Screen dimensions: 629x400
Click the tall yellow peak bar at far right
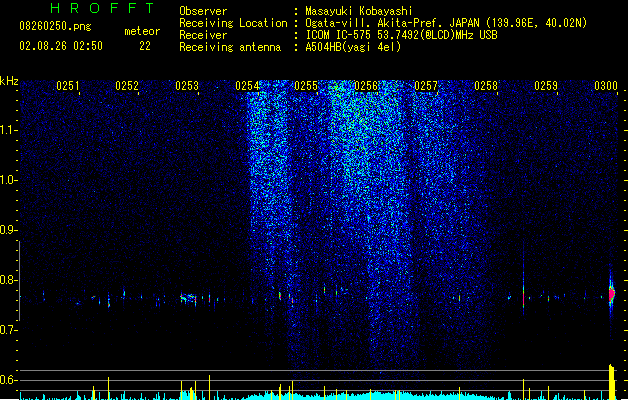coord(612,382)
